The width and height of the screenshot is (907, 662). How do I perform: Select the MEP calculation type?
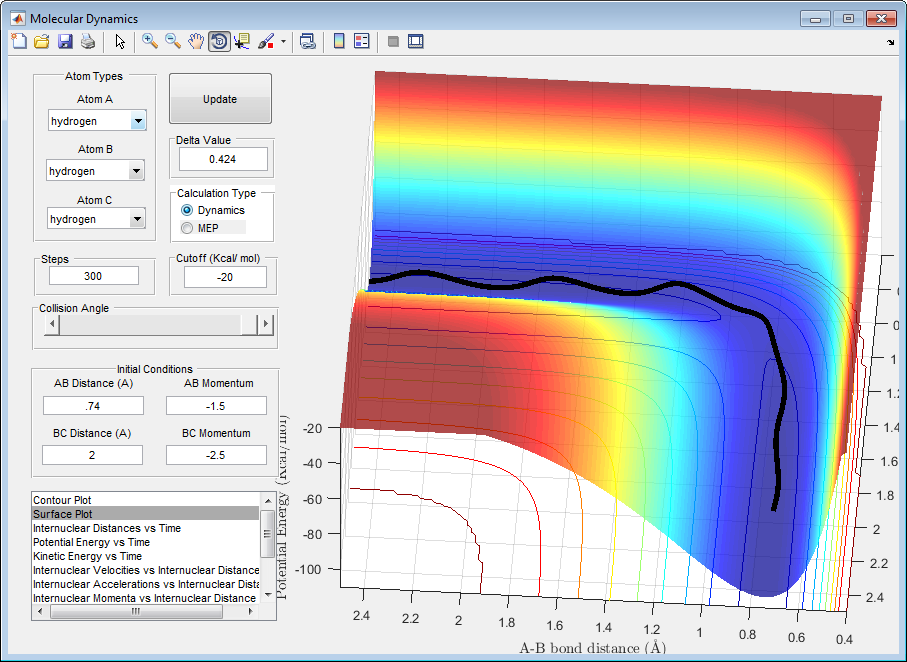click(187, 228)
